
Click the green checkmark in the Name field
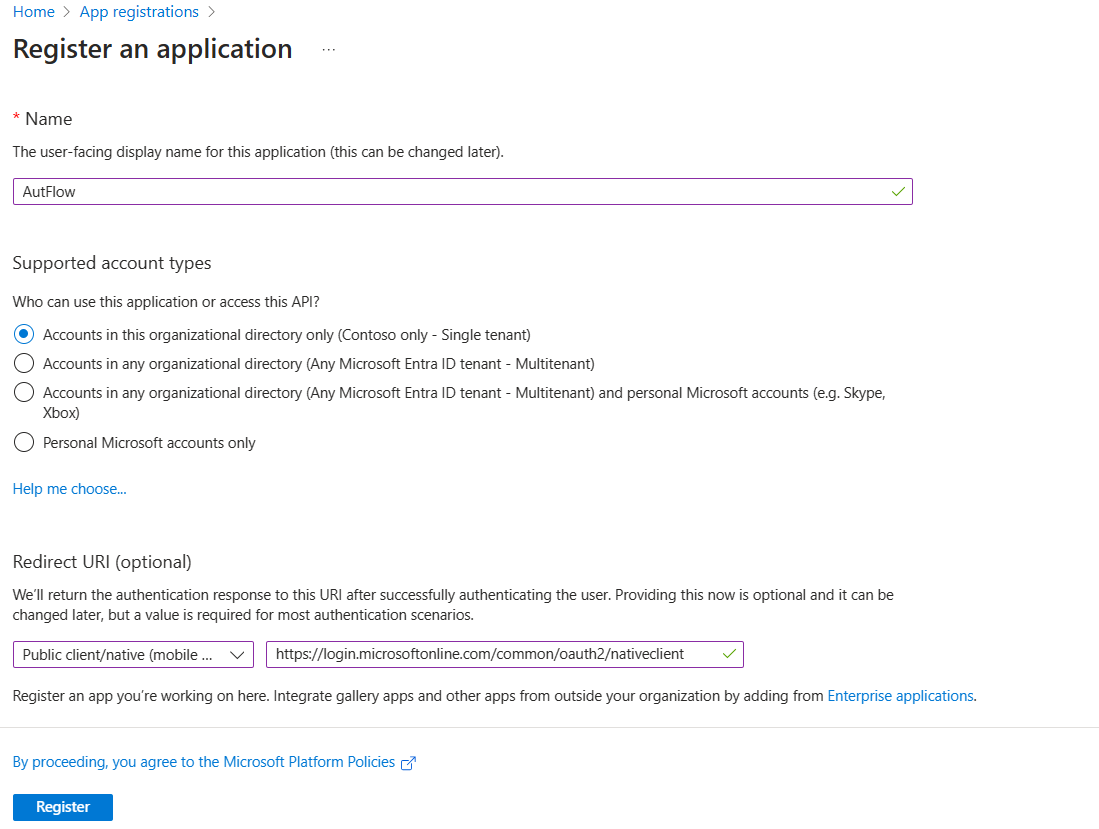(897, 191)
